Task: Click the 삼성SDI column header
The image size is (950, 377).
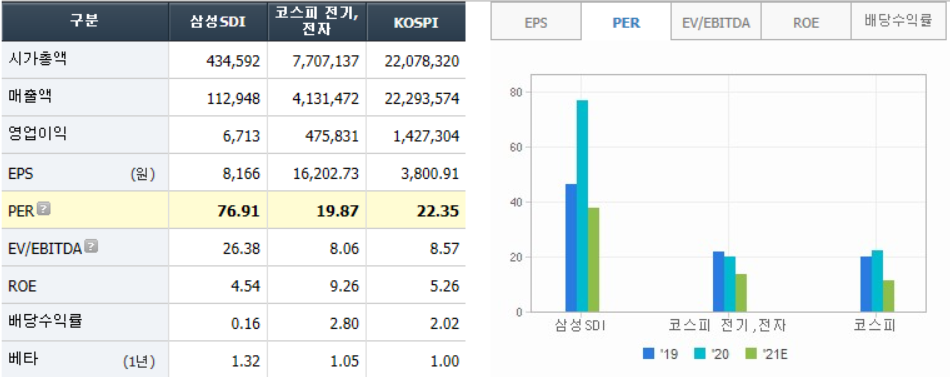Action: pos(218,21)
